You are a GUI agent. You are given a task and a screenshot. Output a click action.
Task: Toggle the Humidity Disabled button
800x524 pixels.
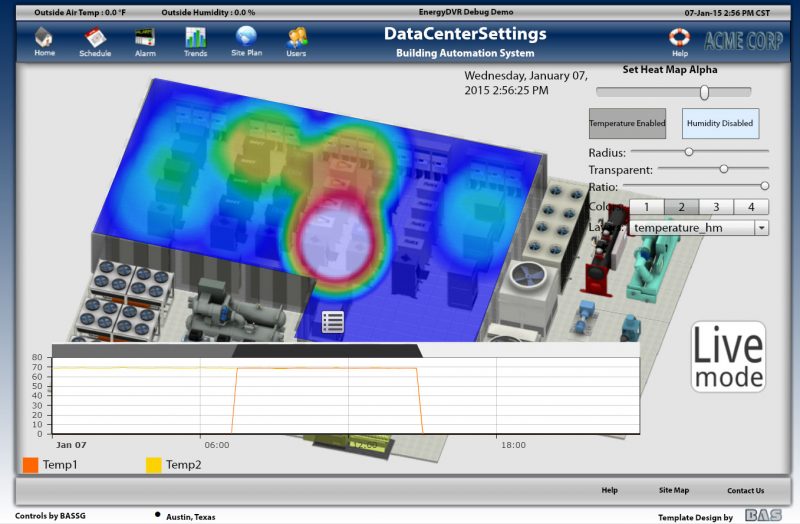click(x=720, y=123)
